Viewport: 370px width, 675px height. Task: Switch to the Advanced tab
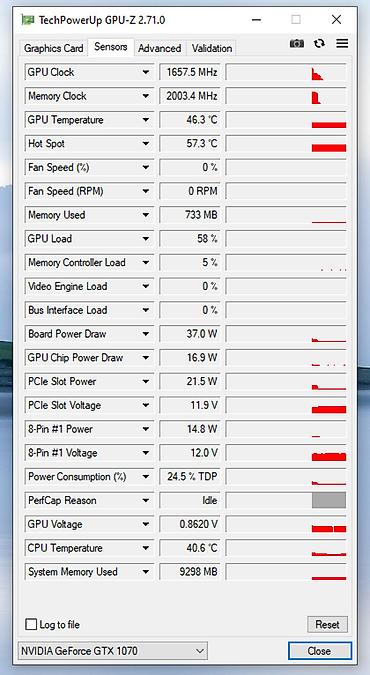(x=159, y=48)
